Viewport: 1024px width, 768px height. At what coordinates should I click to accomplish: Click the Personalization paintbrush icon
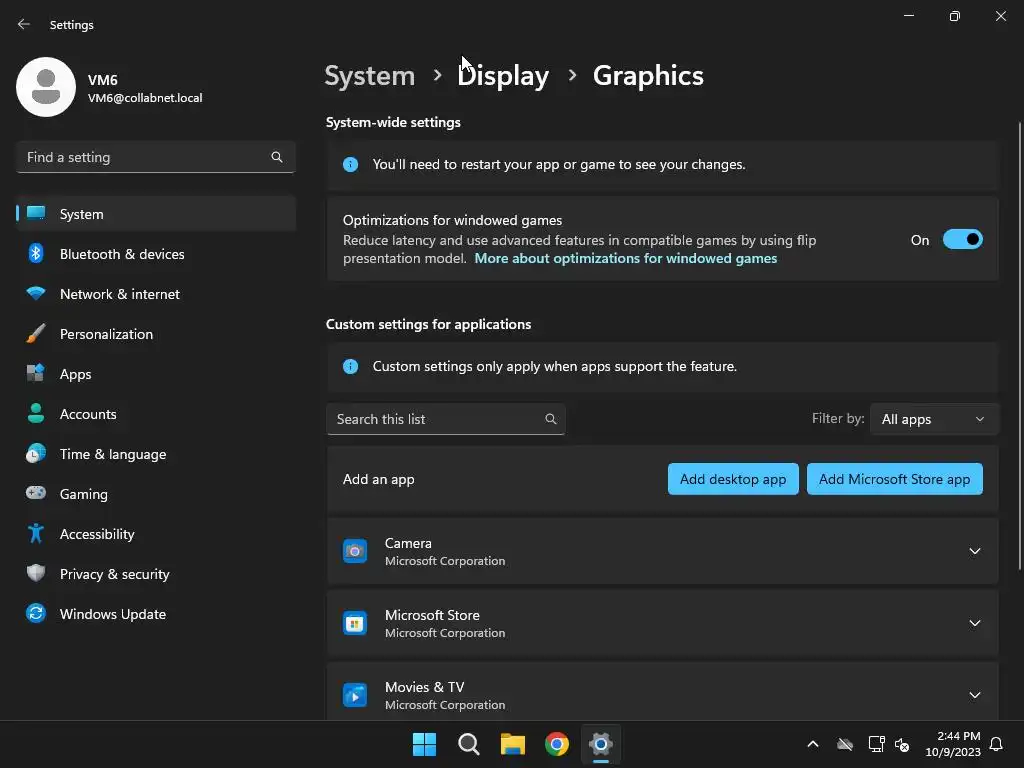click(36, 334)
